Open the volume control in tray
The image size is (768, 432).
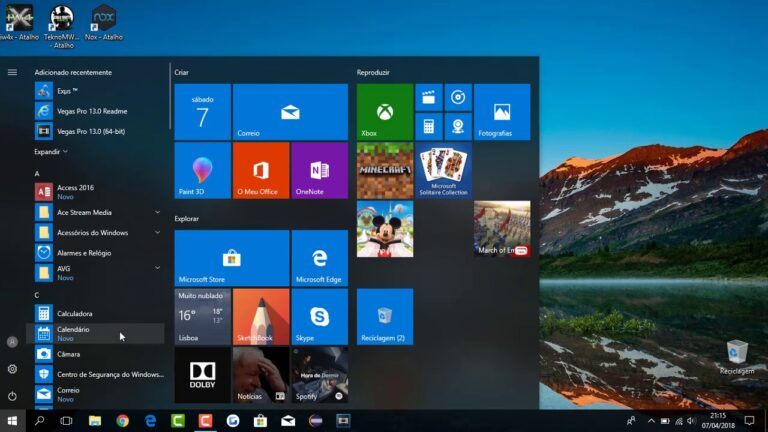[691, 421]
